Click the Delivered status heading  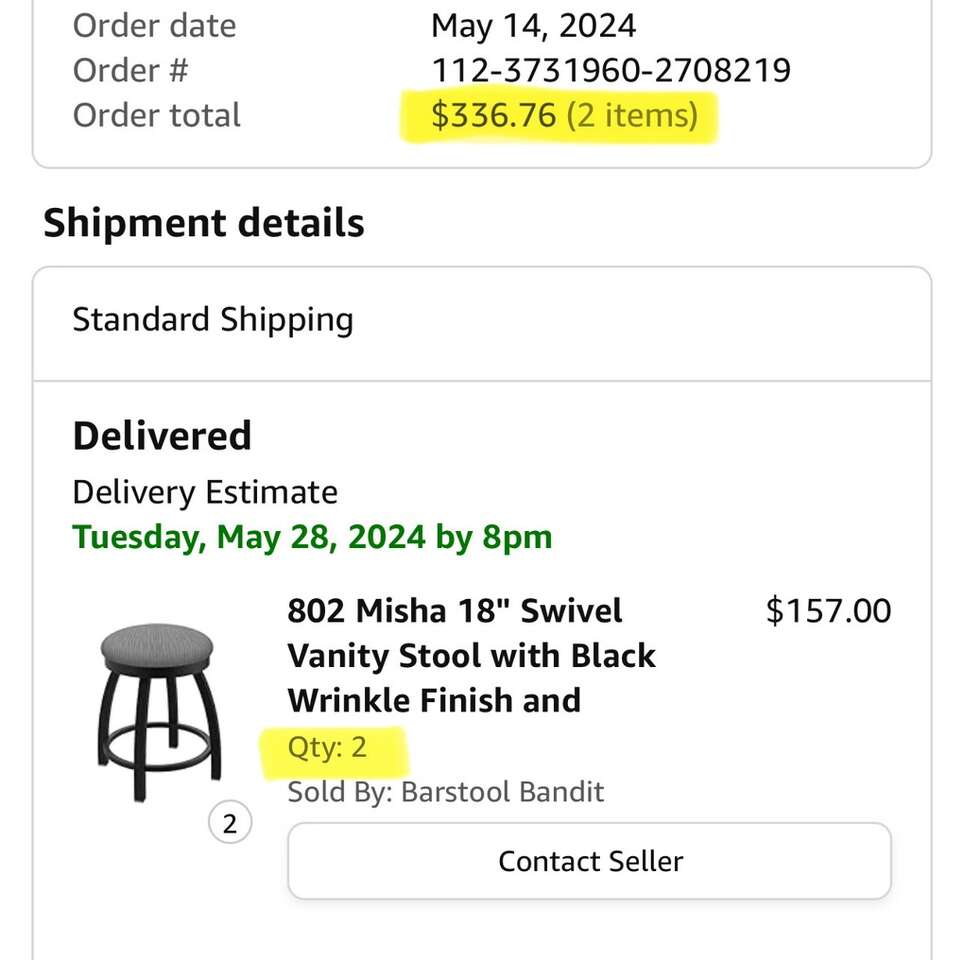tap(162, 436)
